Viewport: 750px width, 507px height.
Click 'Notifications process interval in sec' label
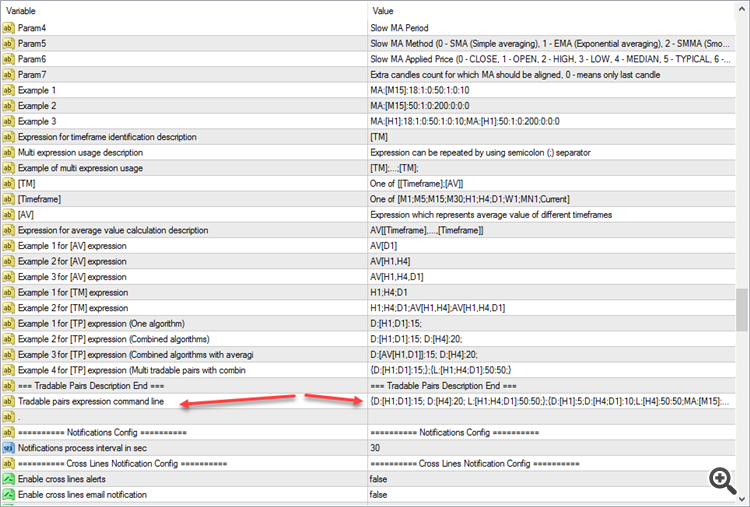tap(82, 448)
